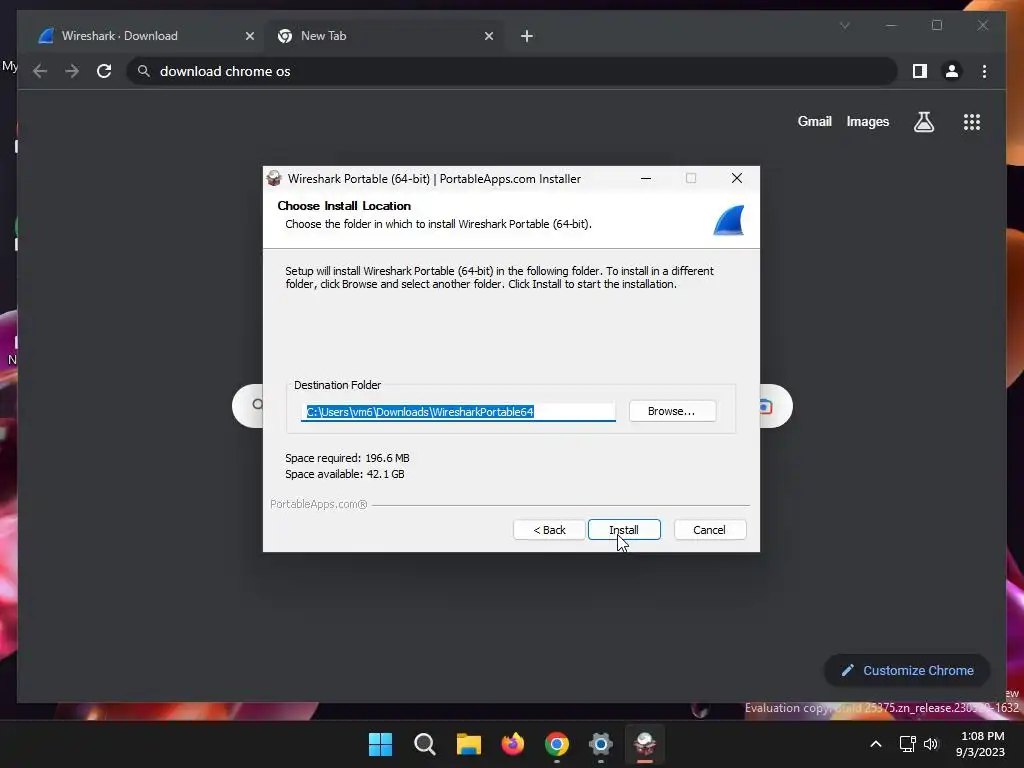The width and height of the screenshot is (1024, 768).
Task: Click Chrome's back arrow
Action: (40, 71)
